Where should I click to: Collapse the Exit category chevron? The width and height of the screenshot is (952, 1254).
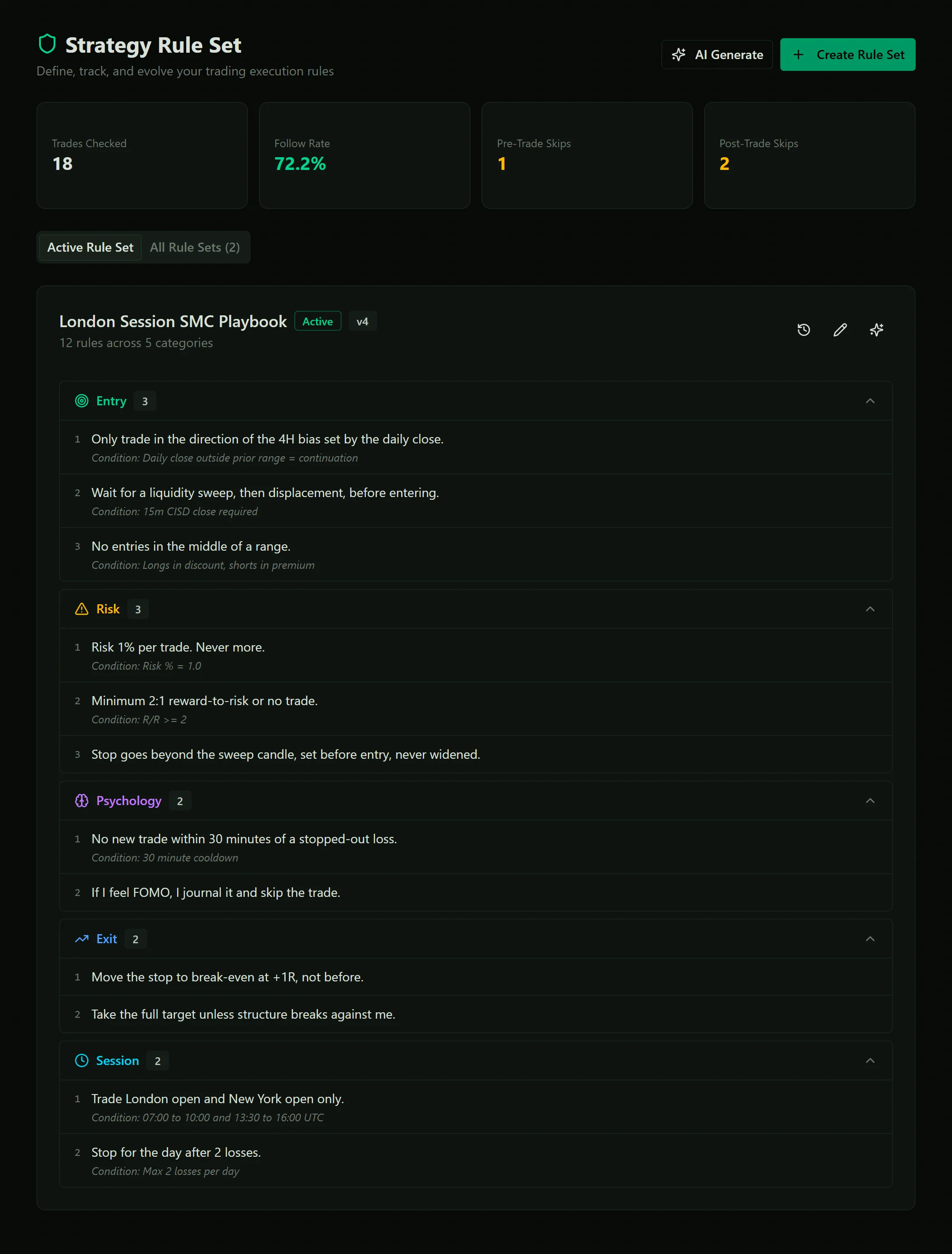tap(870, 939)
